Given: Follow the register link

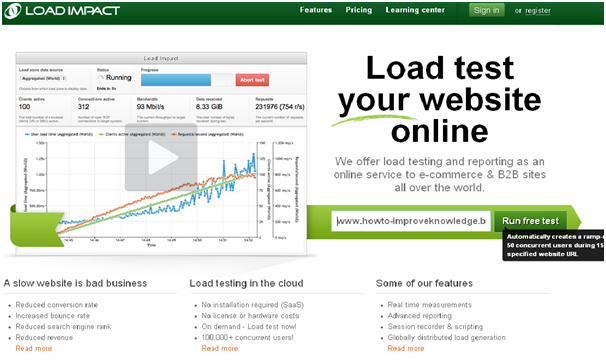Looking at the screenshot, I should click(x=538, y=11).
